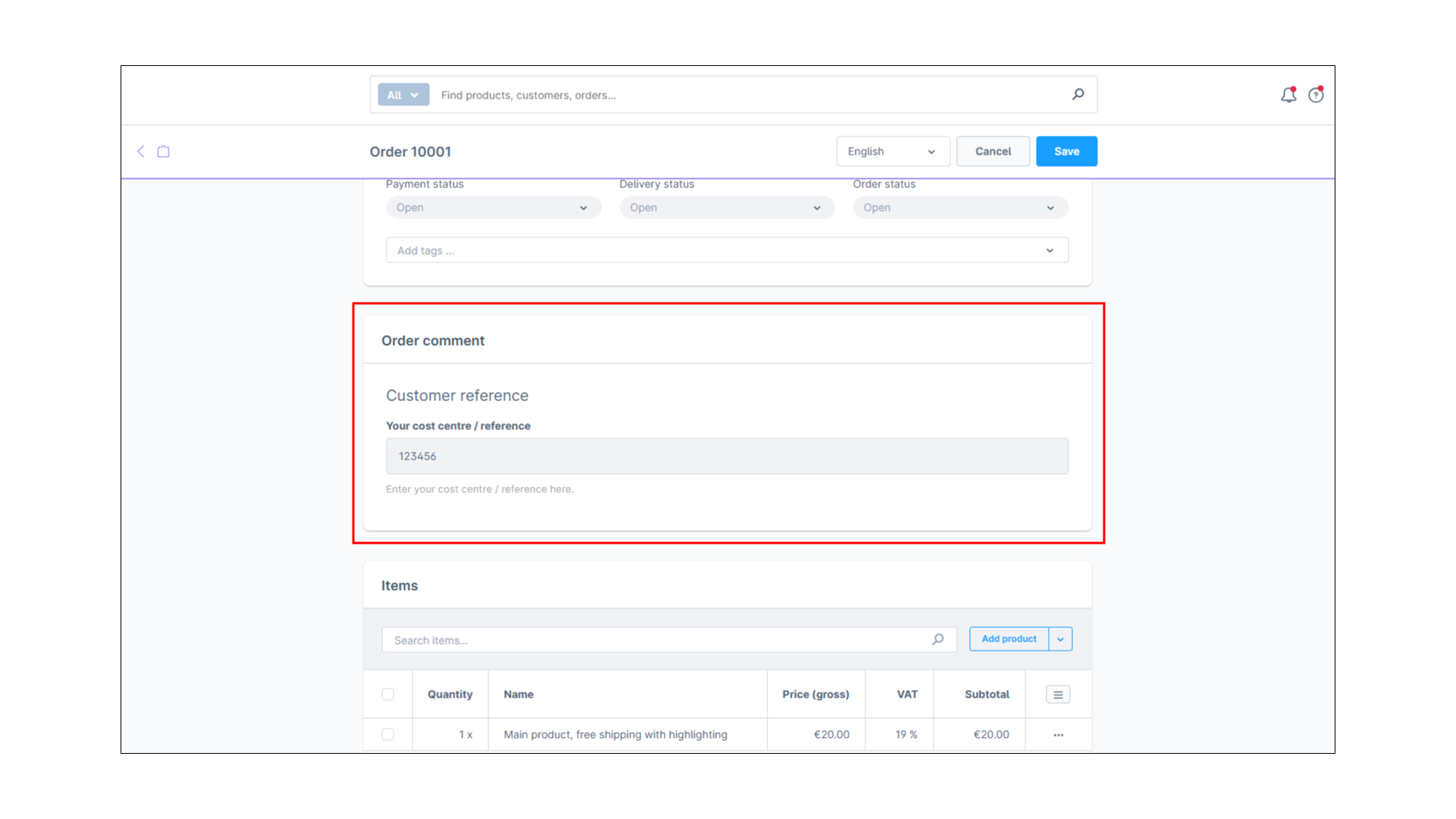The width and height of the screenshot is (1456, 819).
Task: Open the English language dropdown
Action: click(x=893, y=151)
